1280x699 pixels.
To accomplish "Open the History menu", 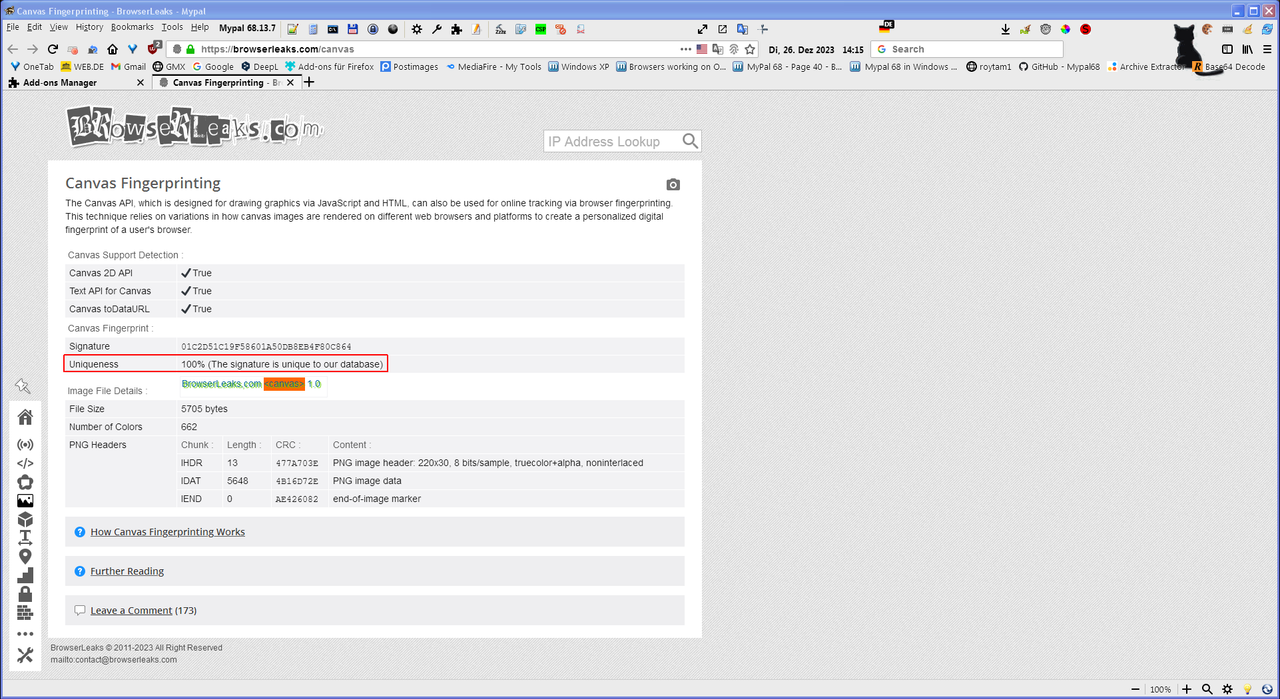I will (x=89, y=28).
